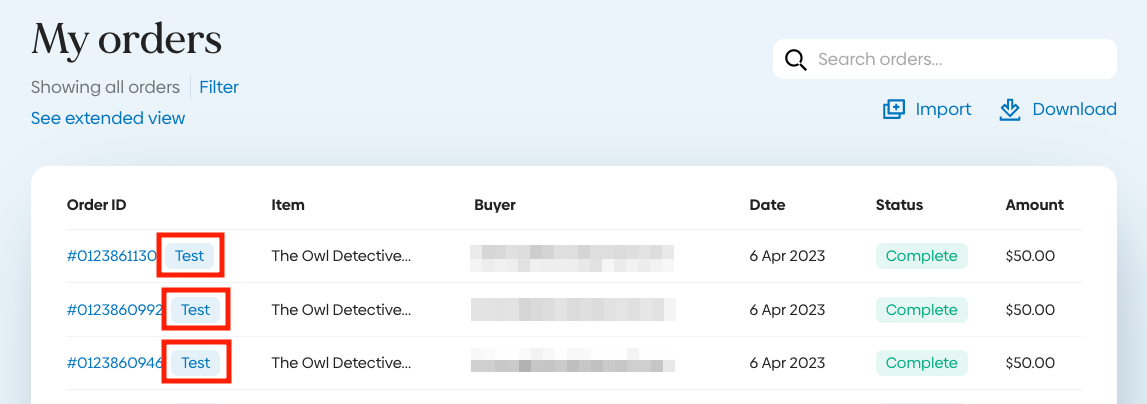1147x404 pixels.
Task: Click the Complete status in third row
Action: click(x=921, y=362)
